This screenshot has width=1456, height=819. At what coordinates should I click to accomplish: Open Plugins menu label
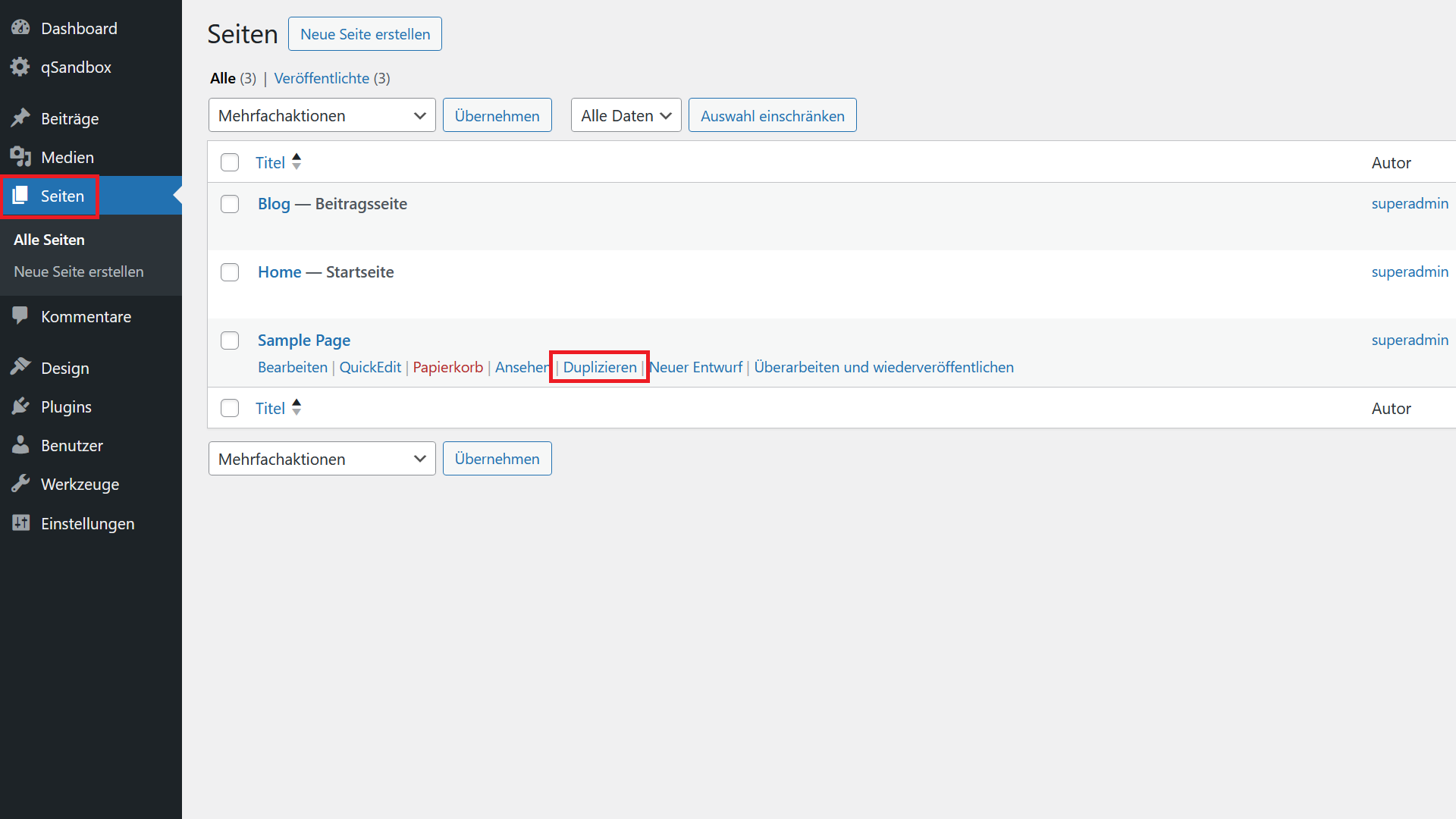(x=66, y=406)
